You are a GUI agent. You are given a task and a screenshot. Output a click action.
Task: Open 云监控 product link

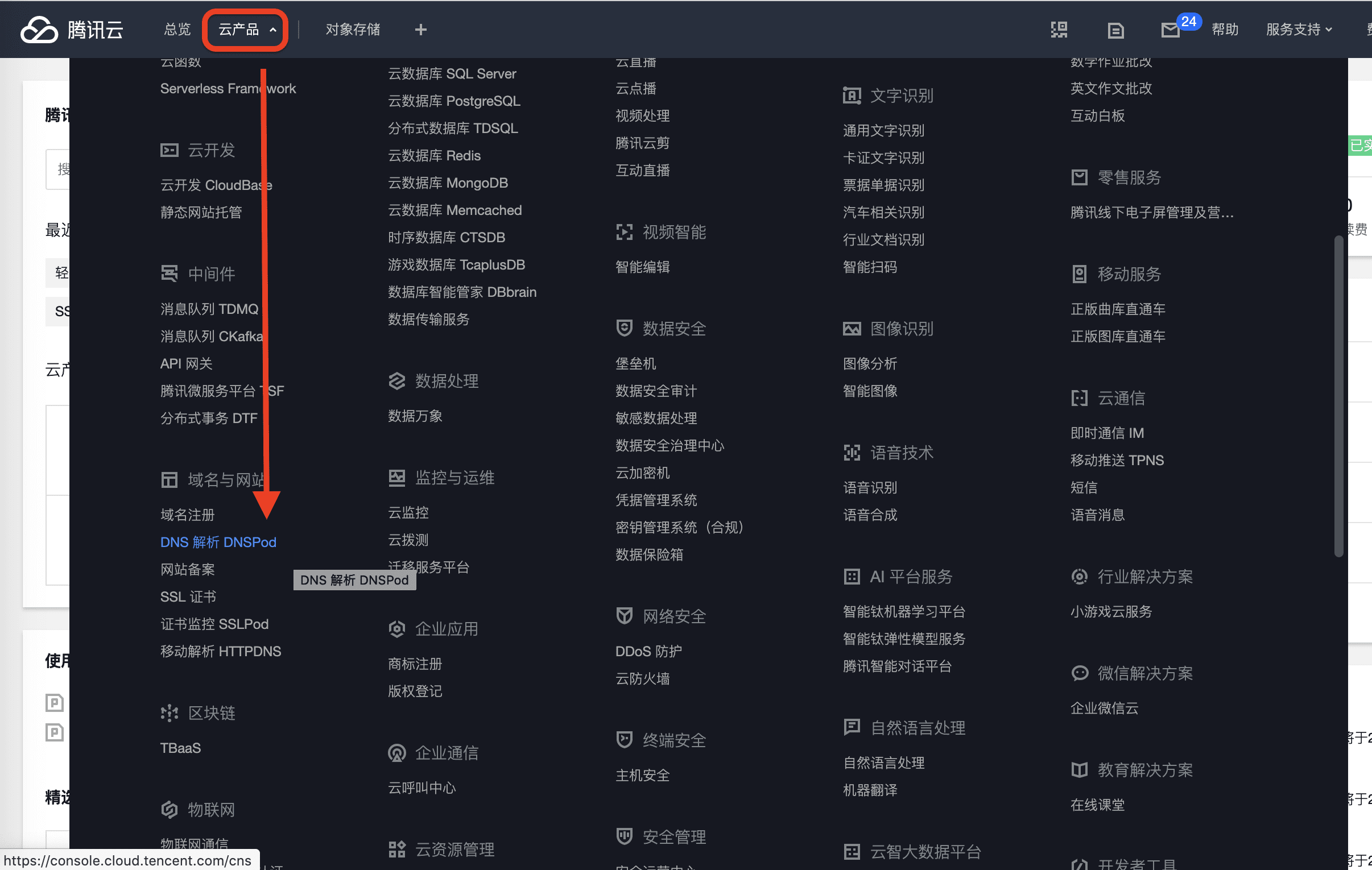408,513
